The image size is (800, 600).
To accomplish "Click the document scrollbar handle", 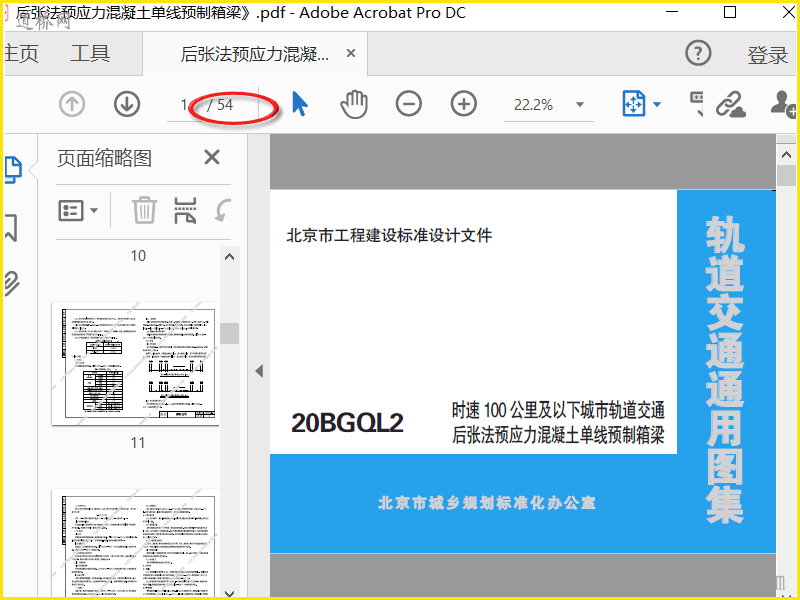I will click(786, 176).
